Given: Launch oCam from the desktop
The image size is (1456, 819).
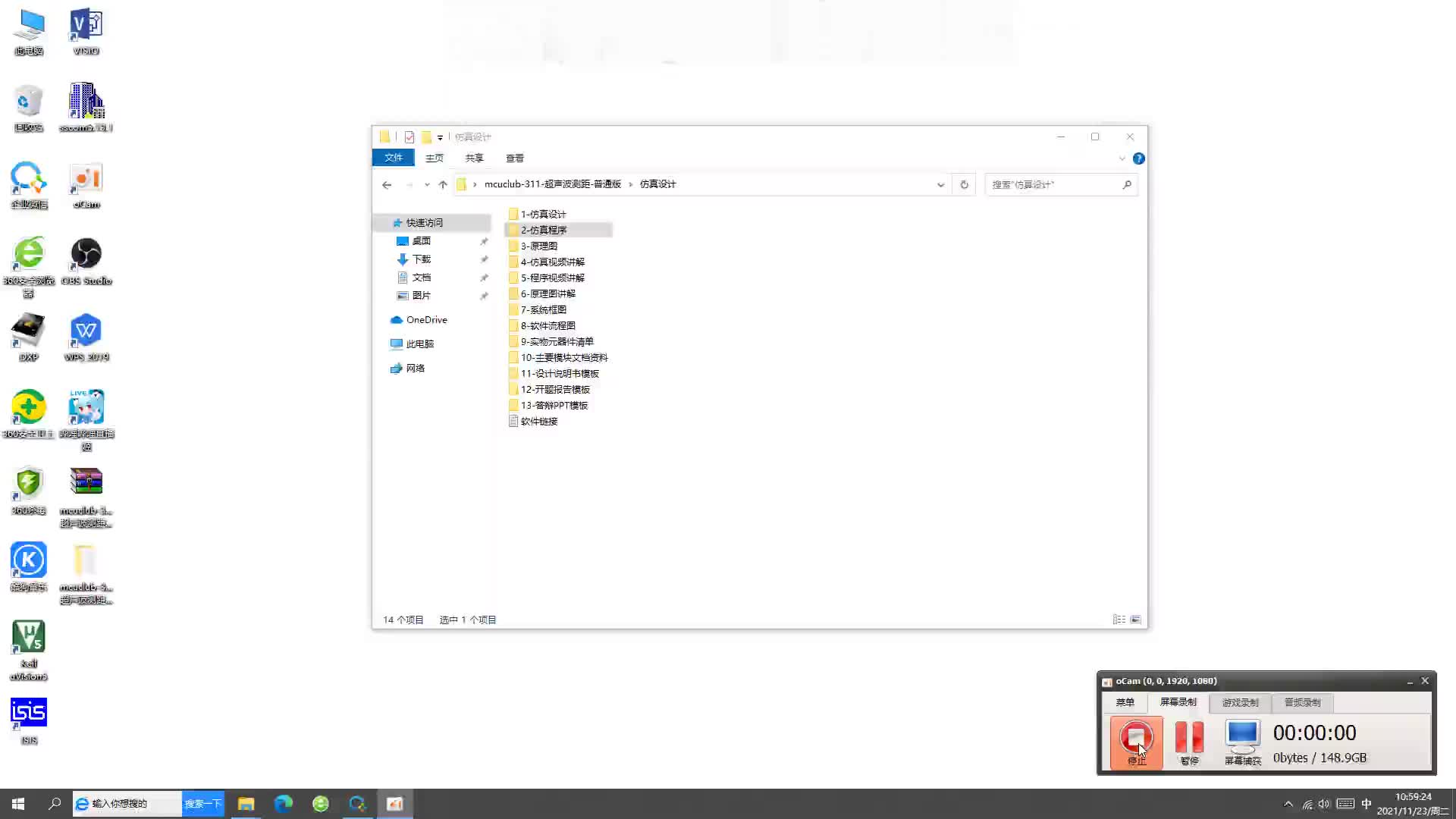Looking at the screenshot, I should [x=86, y=184].
